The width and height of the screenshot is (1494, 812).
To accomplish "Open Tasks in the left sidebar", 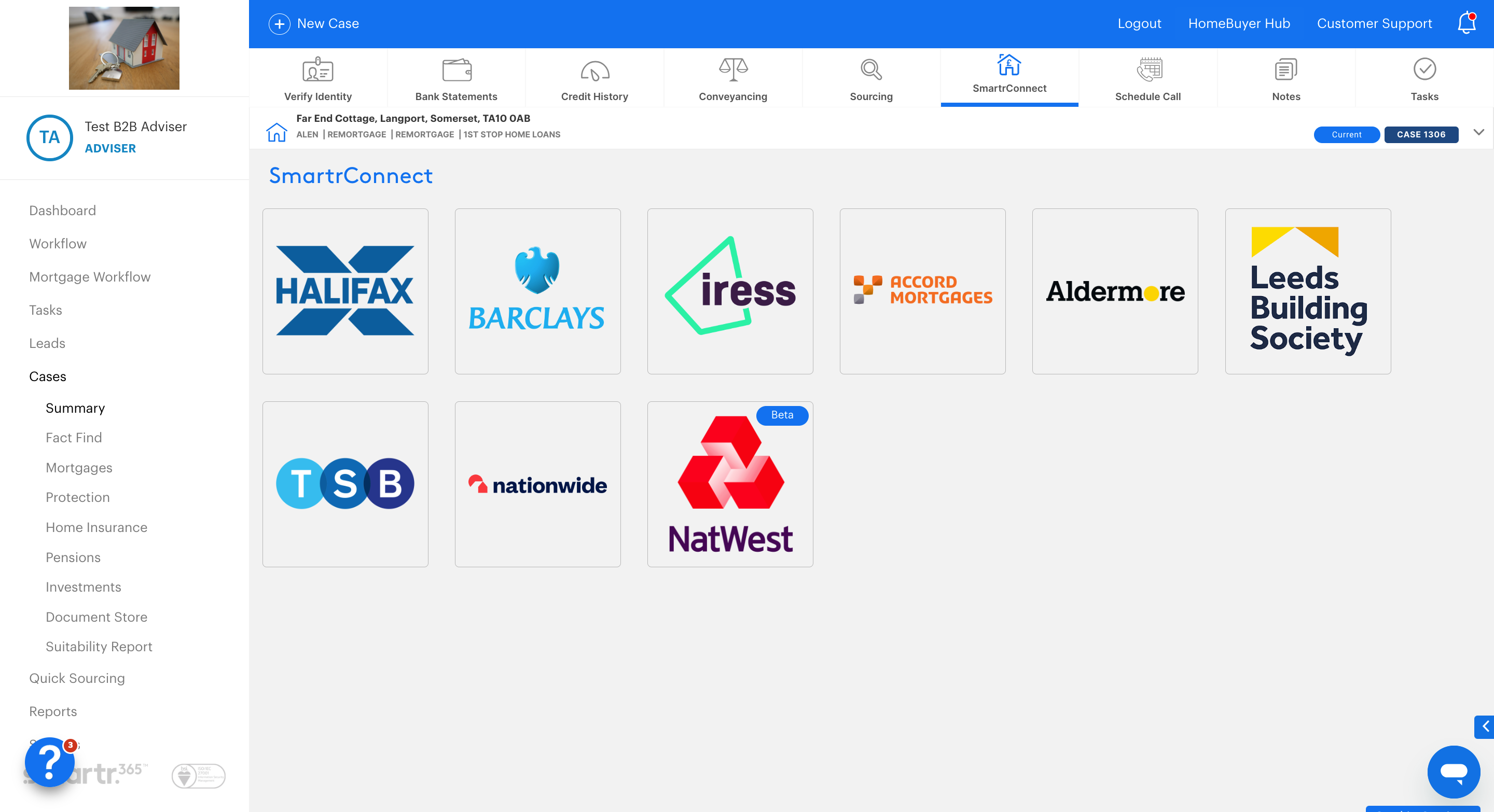I will (x=45, y=310).
